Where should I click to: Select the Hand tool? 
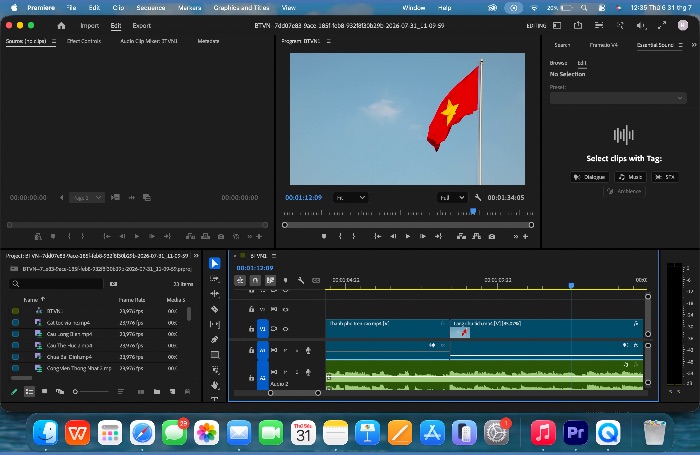pyautogui.click(x=215, y=385)
